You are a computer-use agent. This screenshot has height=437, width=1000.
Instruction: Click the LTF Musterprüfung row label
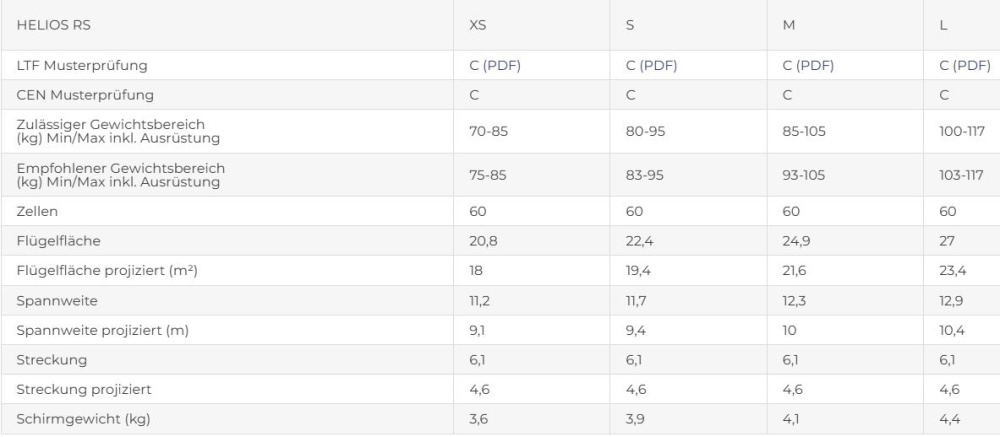click(x=82, y=66)
